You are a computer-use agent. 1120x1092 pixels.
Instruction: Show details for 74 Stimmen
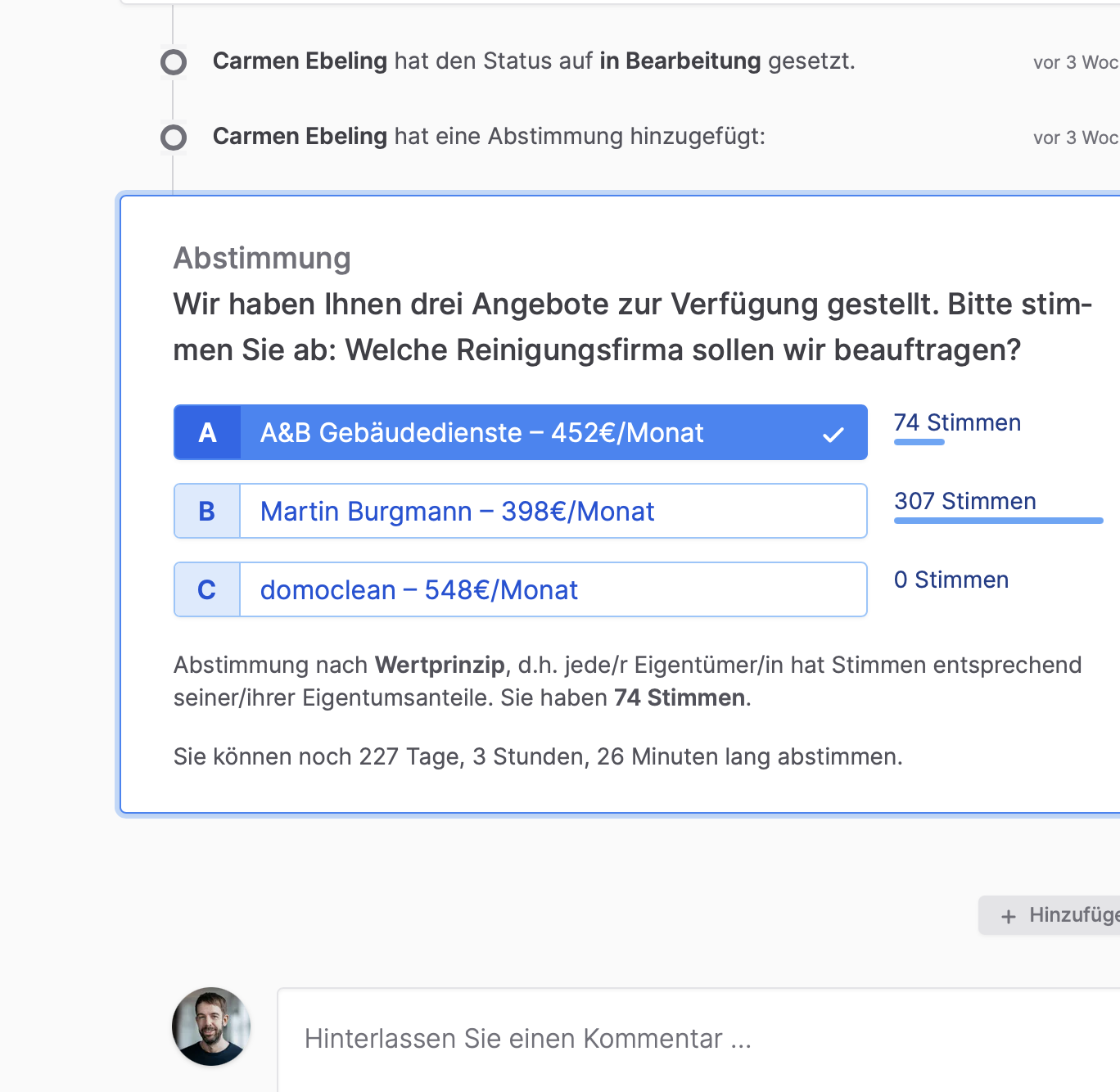click(x=957, y=422)
